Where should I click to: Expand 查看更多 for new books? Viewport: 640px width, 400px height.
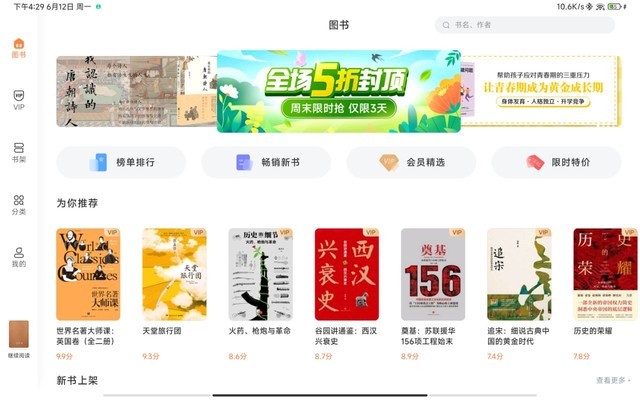click(613, 380)
